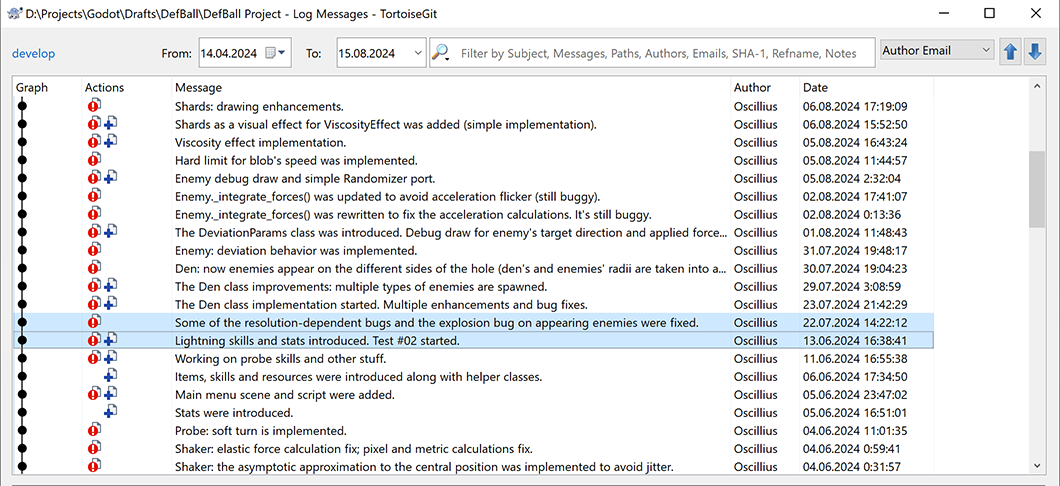This screenshot has height=486, width=1060.
Task: Click modified icon on 'Viscosity effect implementation' row
Action: pos(94,141)
